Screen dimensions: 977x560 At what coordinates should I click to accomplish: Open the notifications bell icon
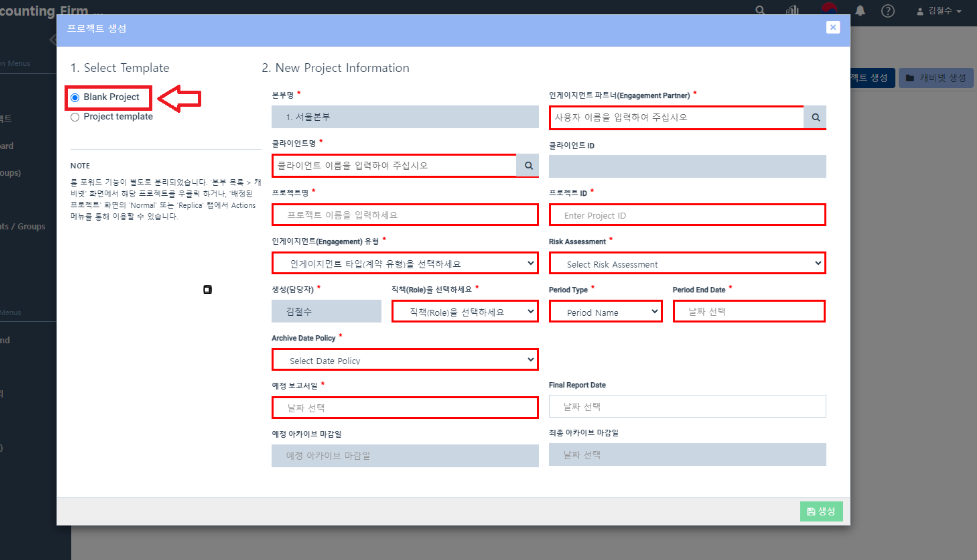point(860,11)
